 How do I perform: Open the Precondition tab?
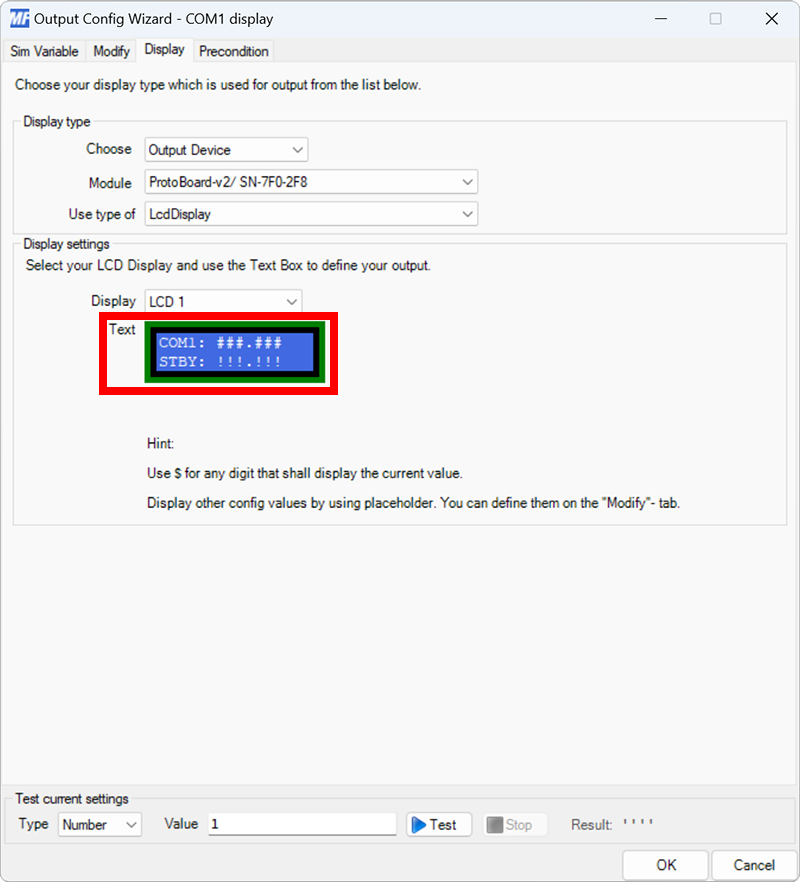point(233,51)
